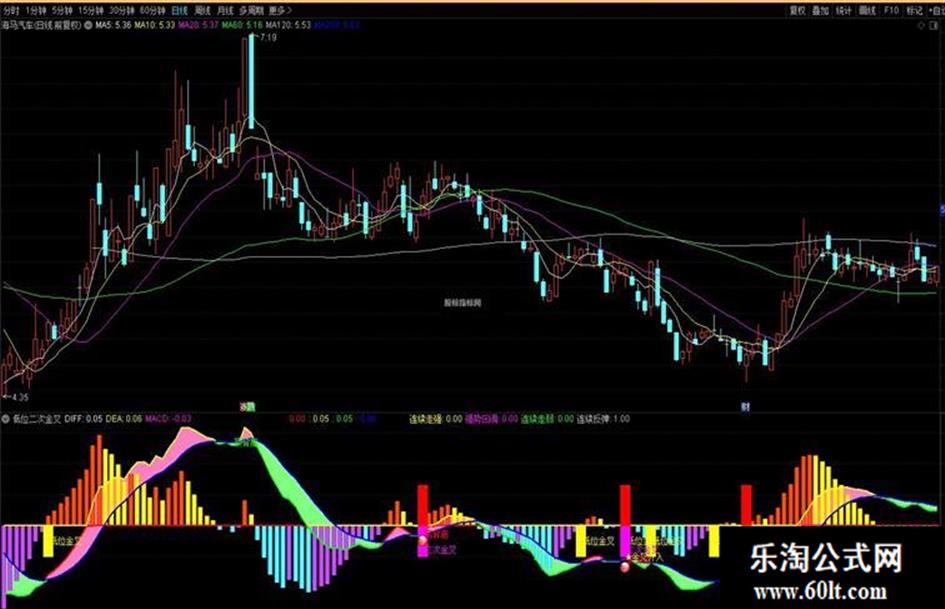This screenshot has height=609, width=945.
Task: Select the 5分钟 timeframe
Action: 61,10
